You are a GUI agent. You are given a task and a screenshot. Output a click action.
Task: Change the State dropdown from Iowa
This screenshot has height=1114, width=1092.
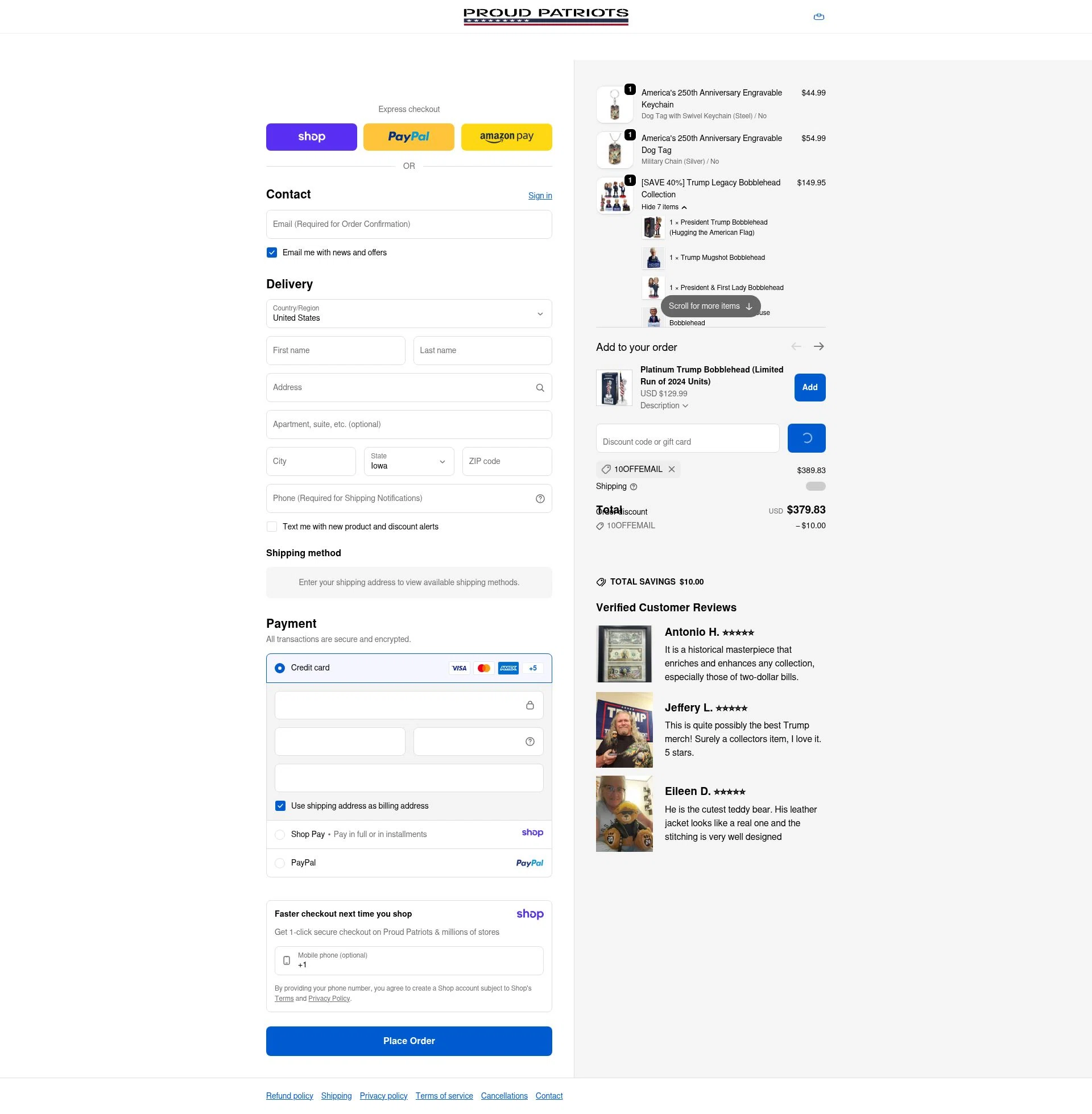pos(408,462)
